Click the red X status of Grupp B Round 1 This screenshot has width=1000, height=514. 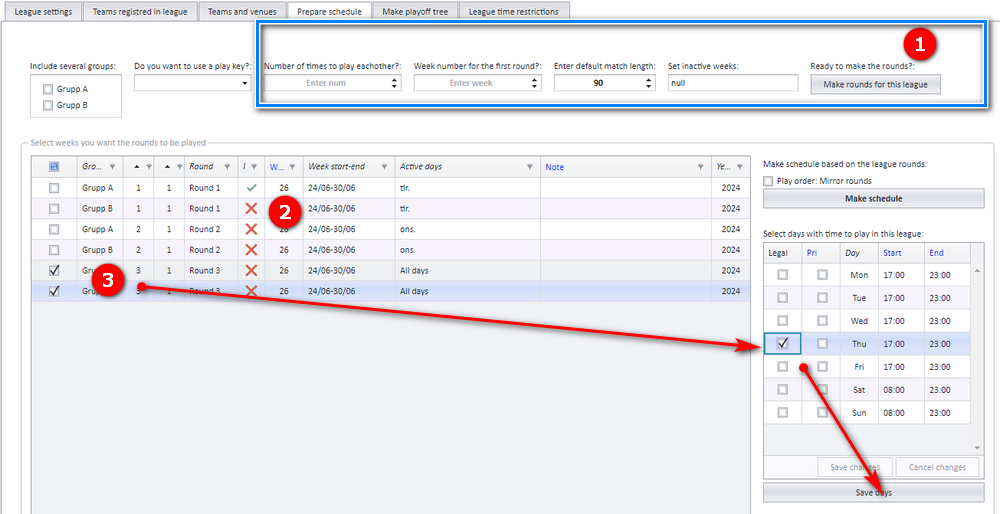click(x=251, y=209)
